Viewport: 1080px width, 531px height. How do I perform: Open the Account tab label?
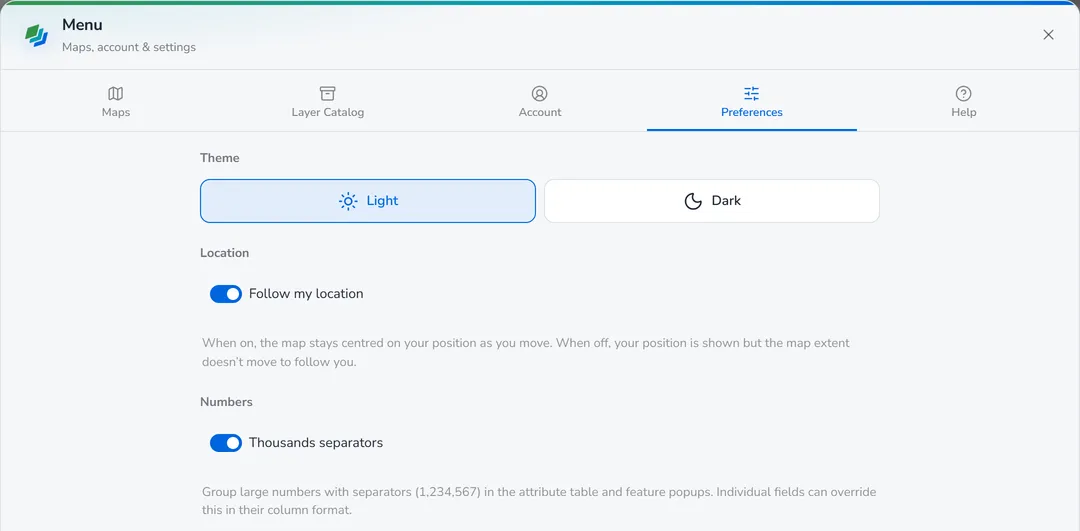click(539, 112)
